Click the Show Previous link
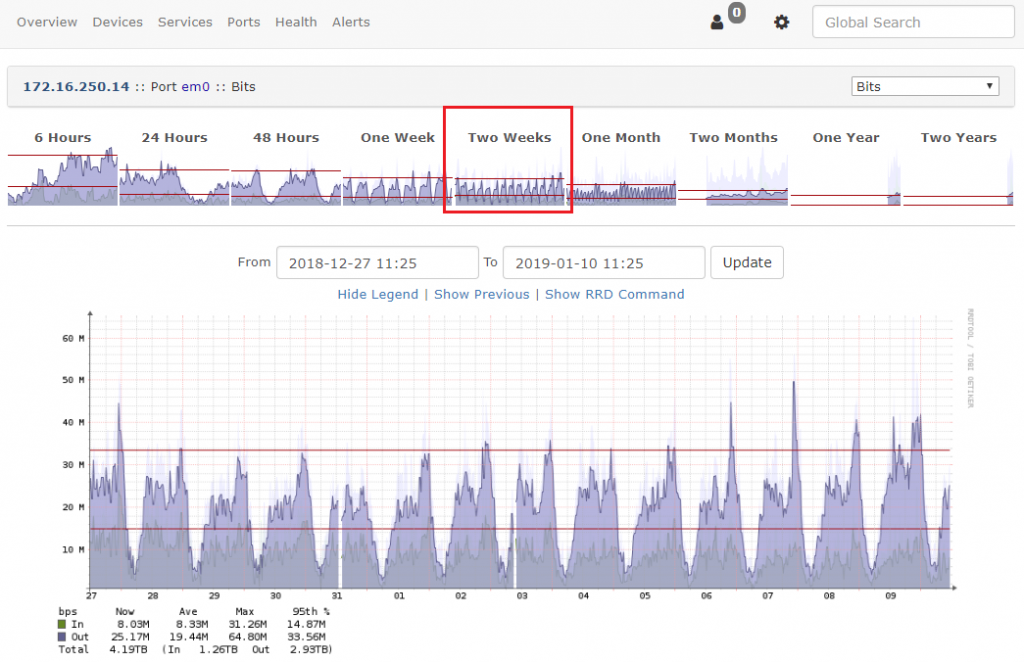This screenshot has height=662, width=1024. coord(482,294)
